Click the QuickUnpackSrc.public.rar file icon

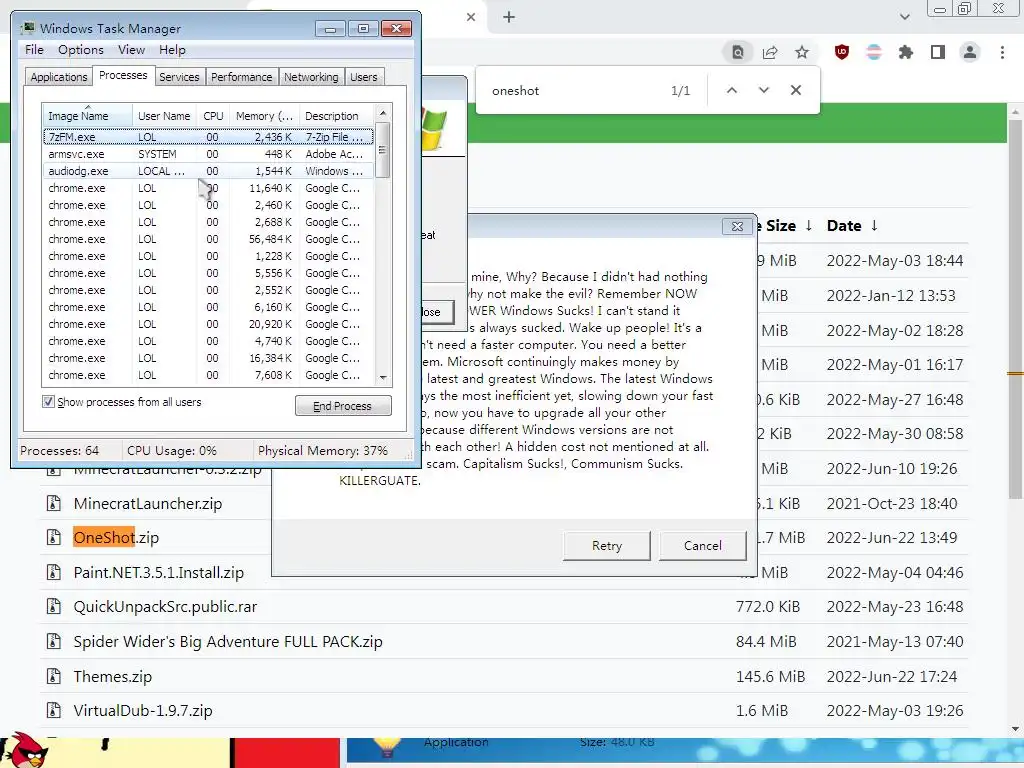[x=54, y=607]
